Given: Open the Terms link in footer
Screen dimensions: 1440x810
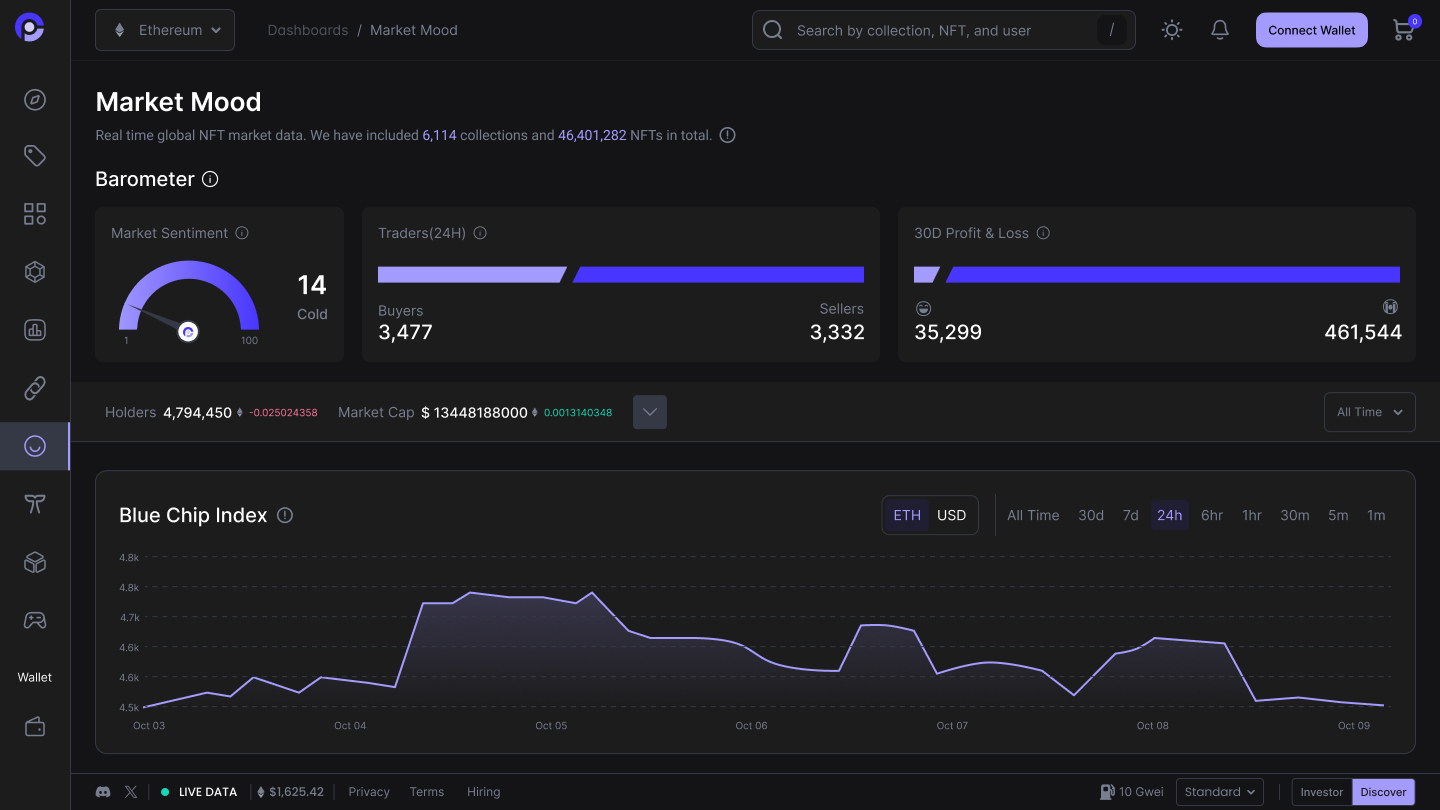Looking at the screenshot, I should 427,792.
